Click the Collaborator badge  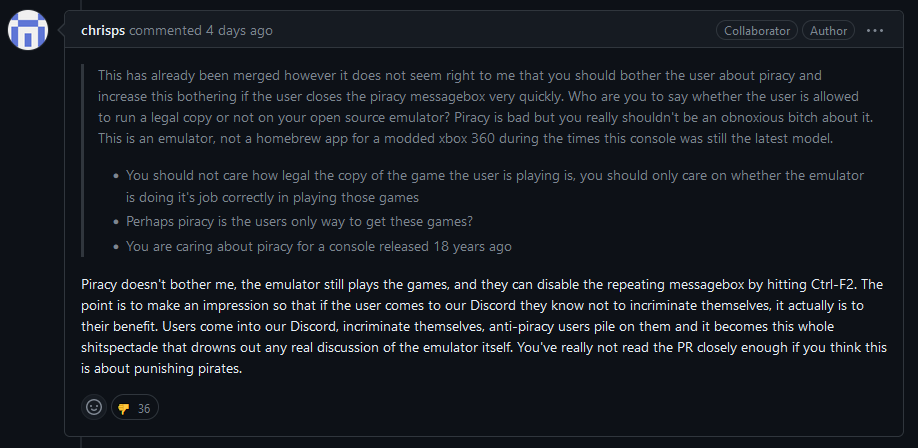(757, 31)
